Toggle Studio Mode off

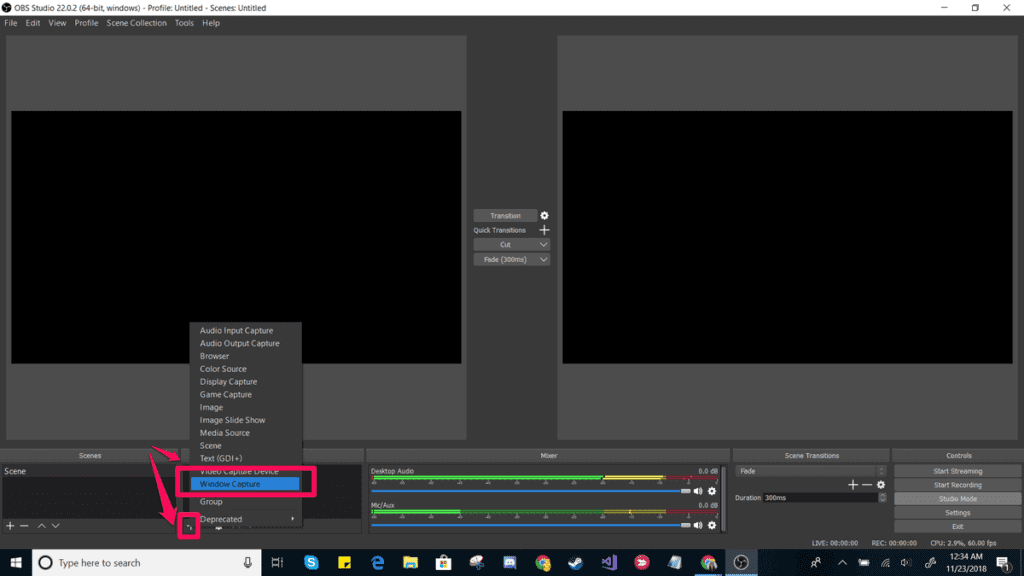(x=957, y=499)
